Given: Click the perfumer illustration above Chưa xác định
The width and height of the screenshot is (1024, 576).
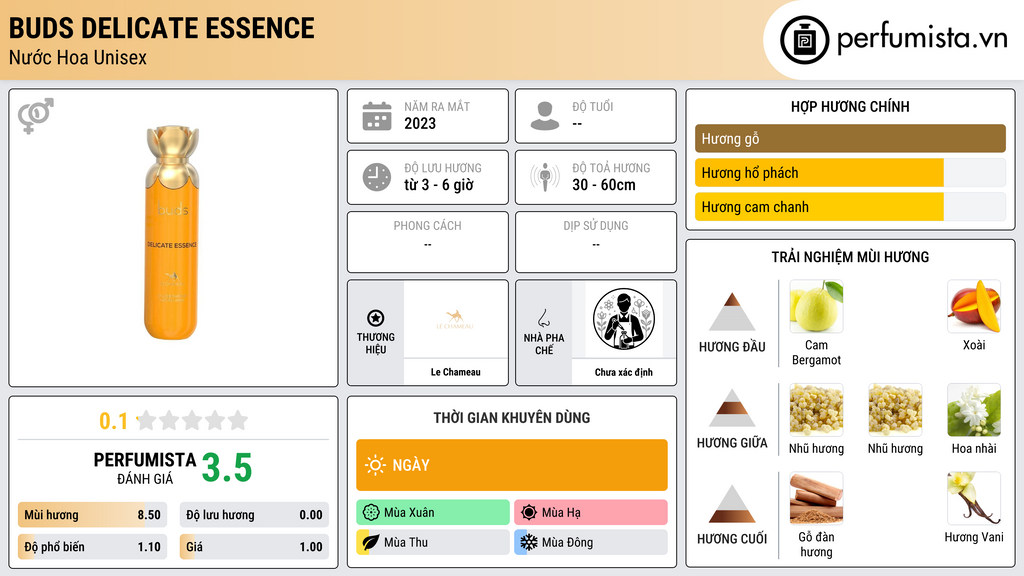Looking at the screenshot, I should [624, 319].
